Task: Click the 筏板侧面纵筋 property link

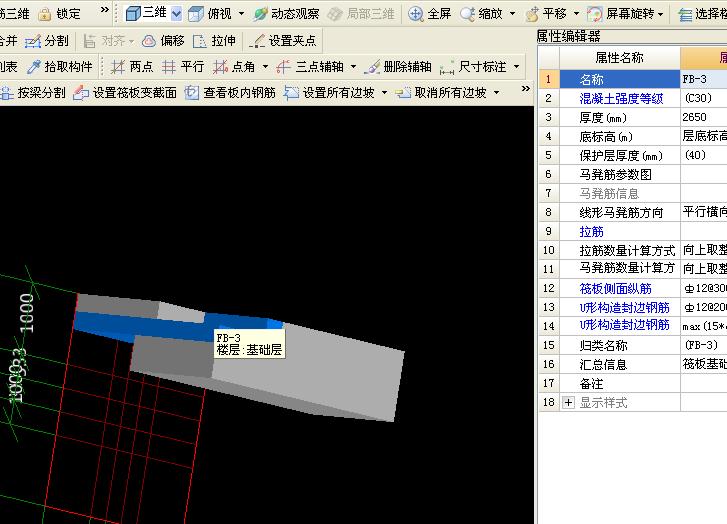Action: pos(615,288)
